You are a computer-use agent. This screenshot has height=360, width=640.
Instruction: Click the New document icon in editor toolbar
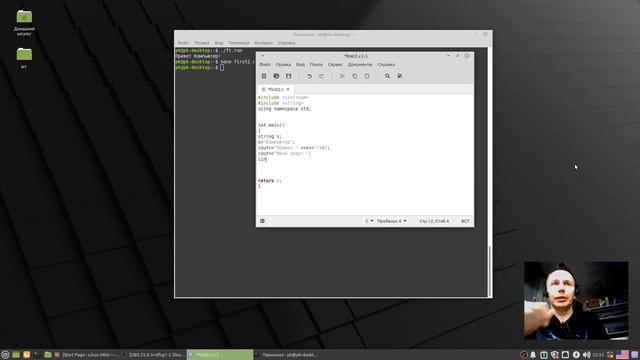[x=264, y=76]
